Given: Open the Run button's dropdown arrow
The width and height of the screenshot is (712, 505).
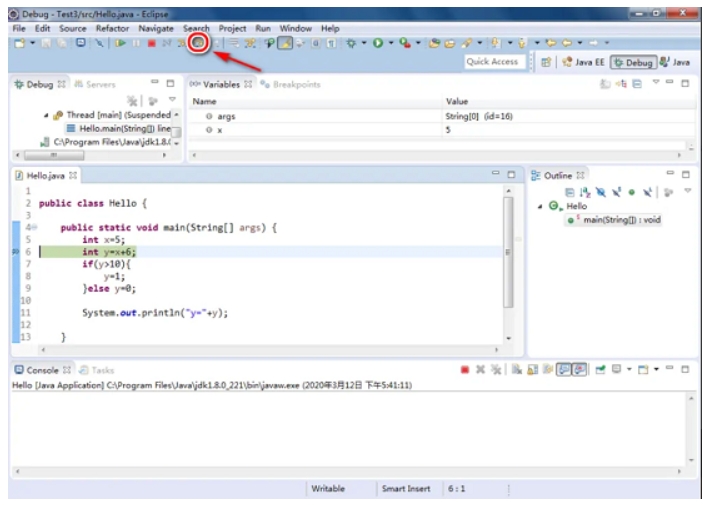Looking at the screenshot, I should pyautogui.click(x=391, y=44).
